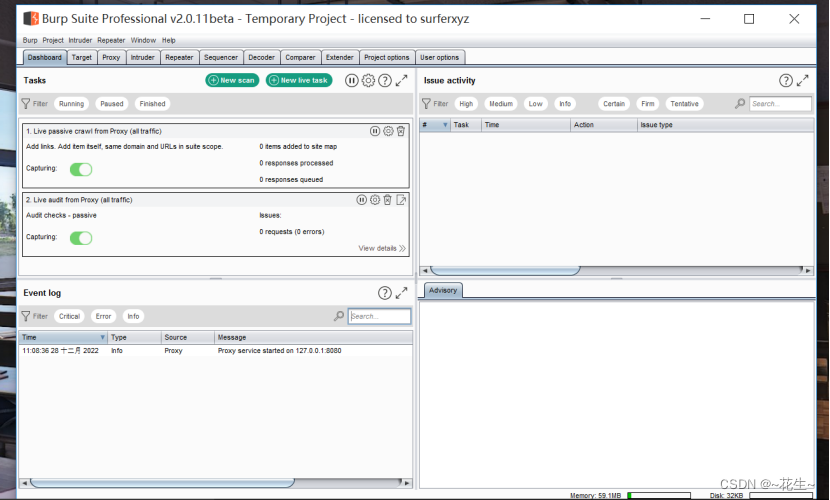Toggle the Medium severity filter

(x=501, y=104)
